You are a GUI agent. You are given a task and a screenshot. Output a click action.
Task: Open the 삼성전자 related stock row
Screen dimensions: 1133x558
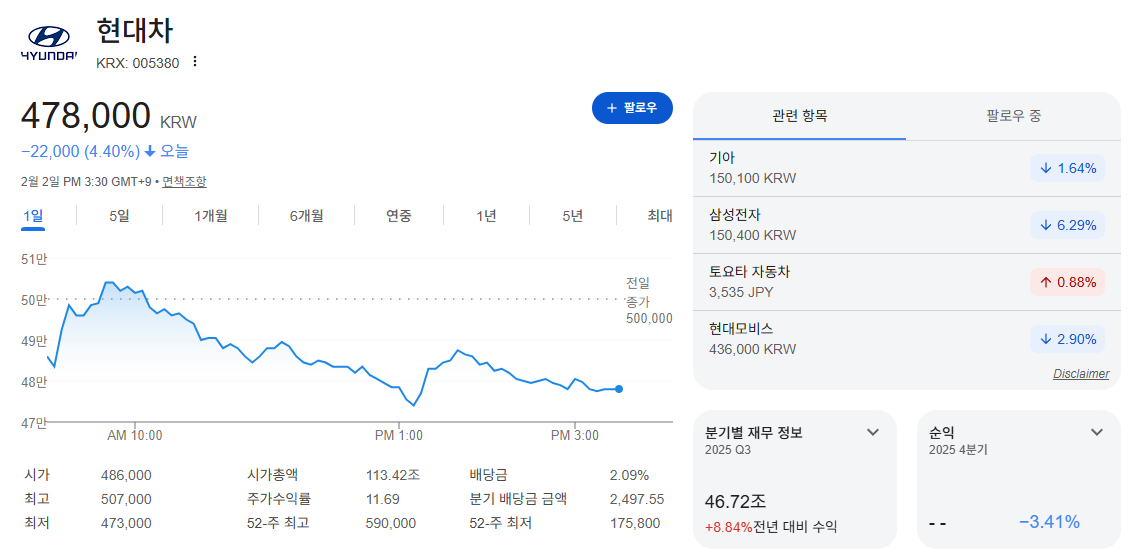[x=907, y=225]
